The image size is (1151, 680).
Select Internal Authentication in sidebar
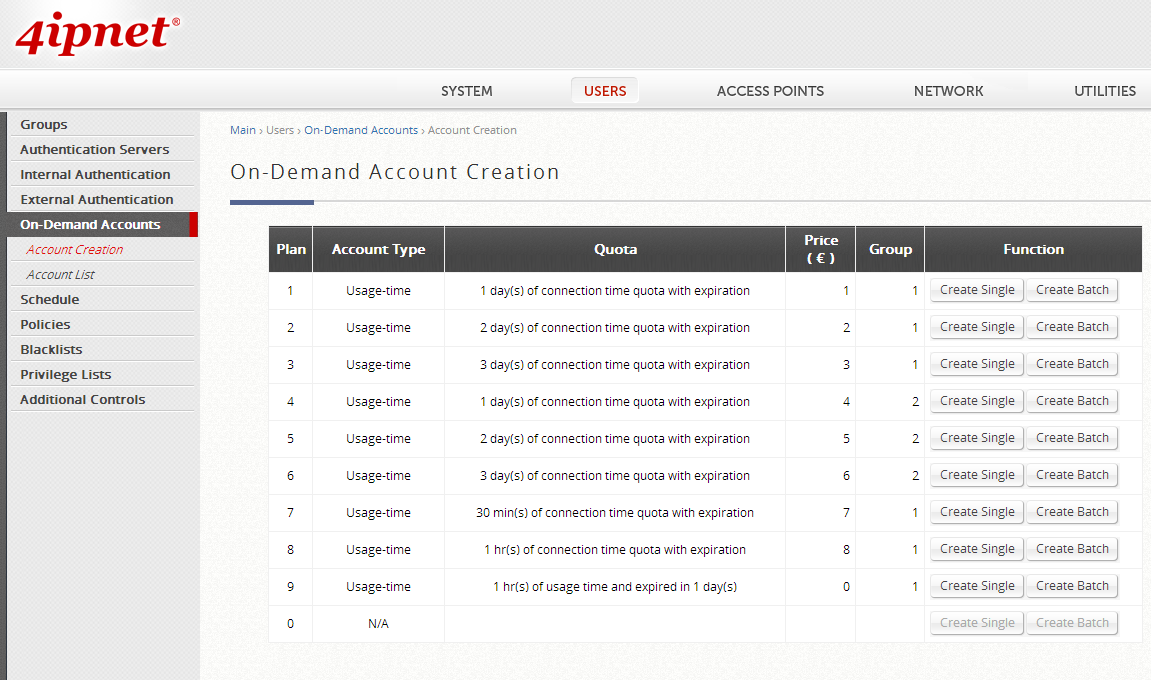95,175
